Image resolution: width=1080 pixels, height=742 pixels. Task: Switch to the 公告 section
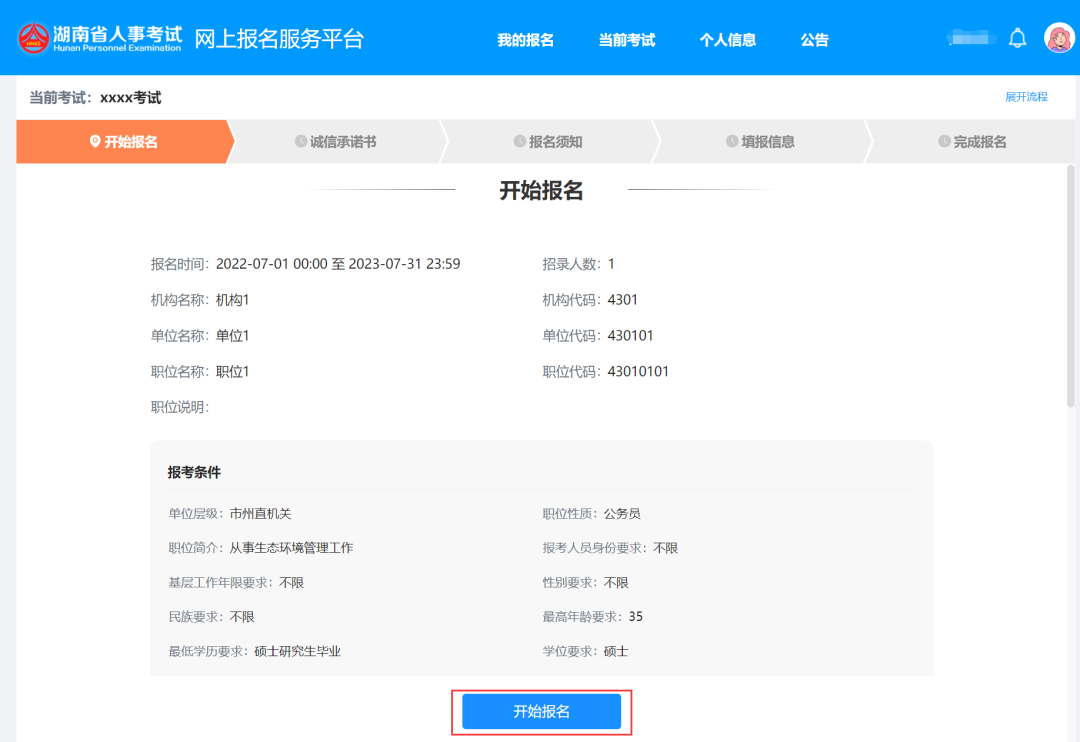click(x=814, y=40)
